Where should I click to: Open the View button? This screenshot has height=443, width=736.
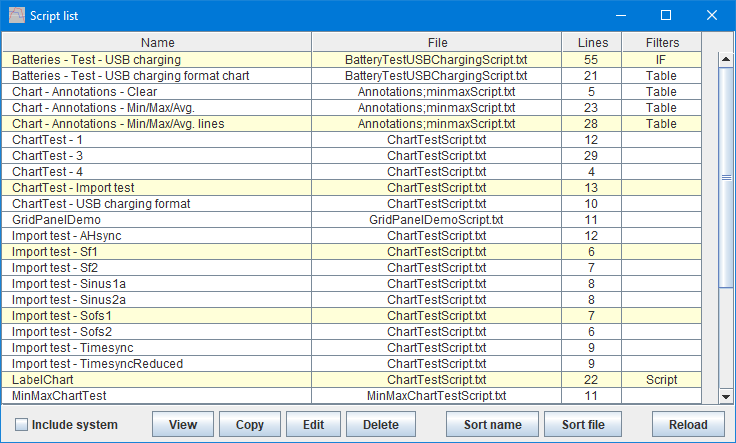pyautogui.click(x=183, y=425)
